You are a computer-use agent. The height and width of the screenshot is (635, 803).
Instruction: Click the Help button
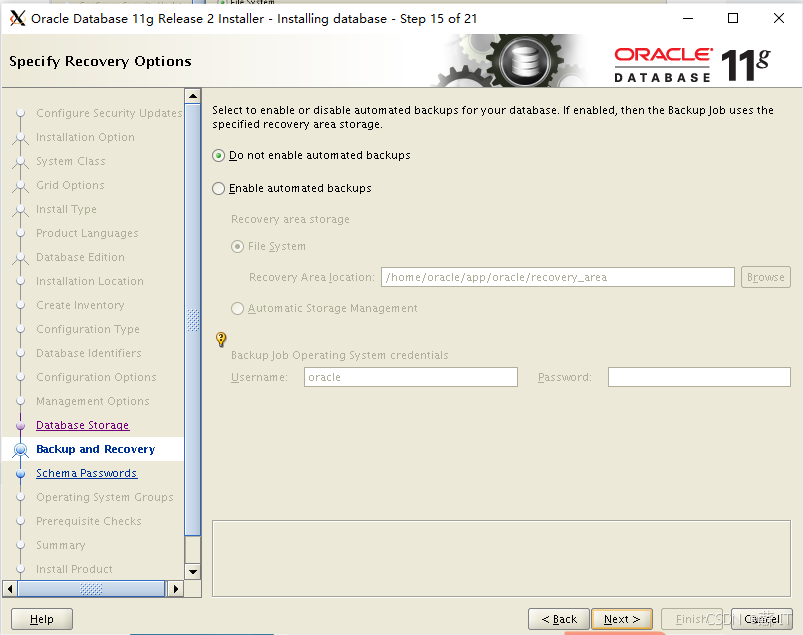[x=41, y=618]
